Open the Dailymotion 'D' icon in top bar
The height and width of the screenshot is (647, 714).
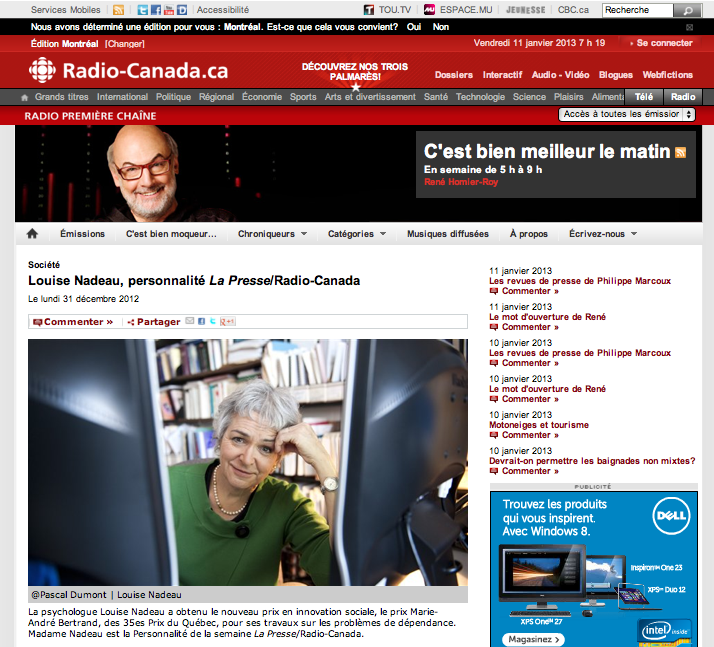pos(182,10)
